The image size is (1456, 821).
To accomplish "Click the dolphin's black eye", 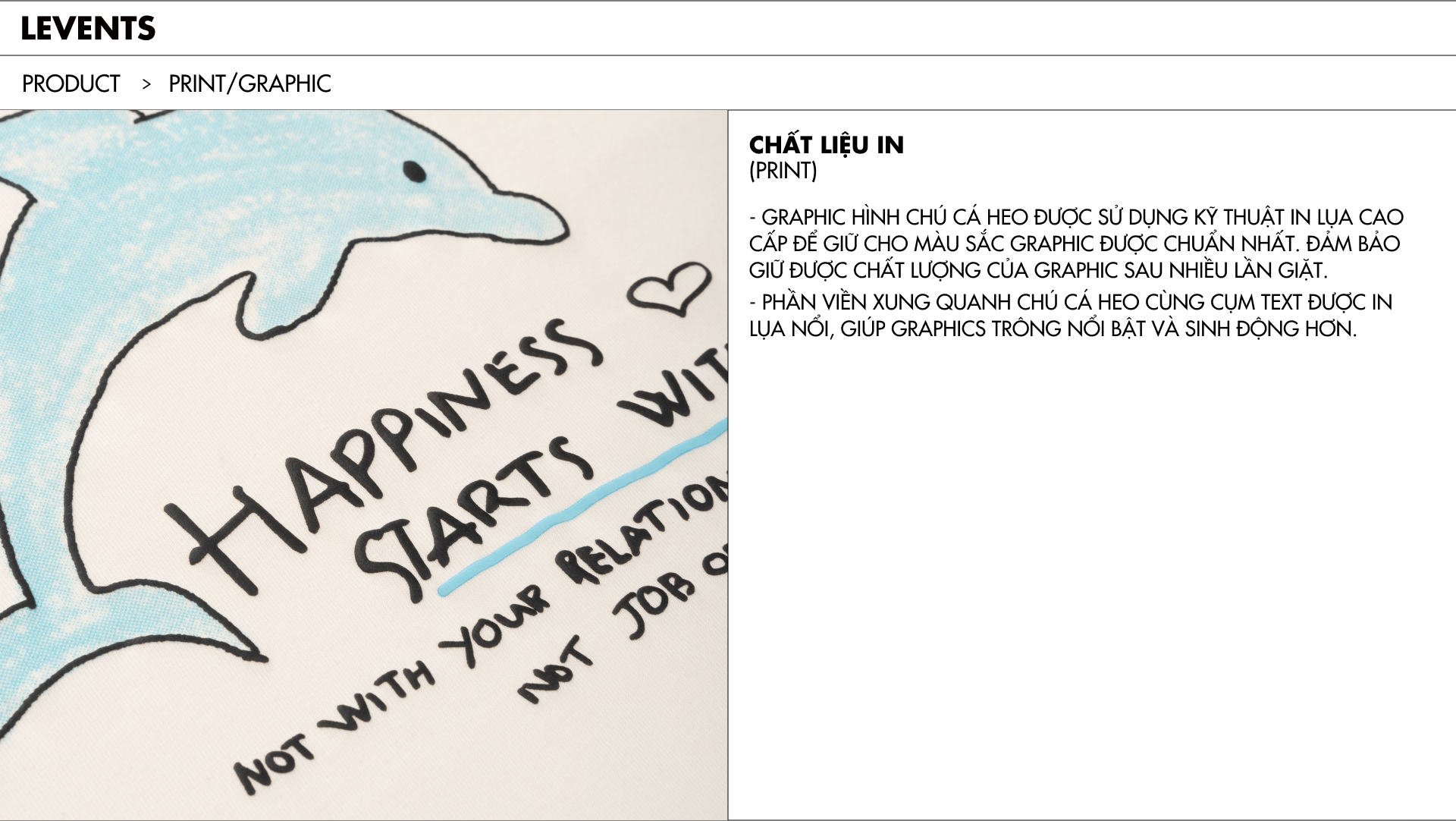I will tap(413, 172).
